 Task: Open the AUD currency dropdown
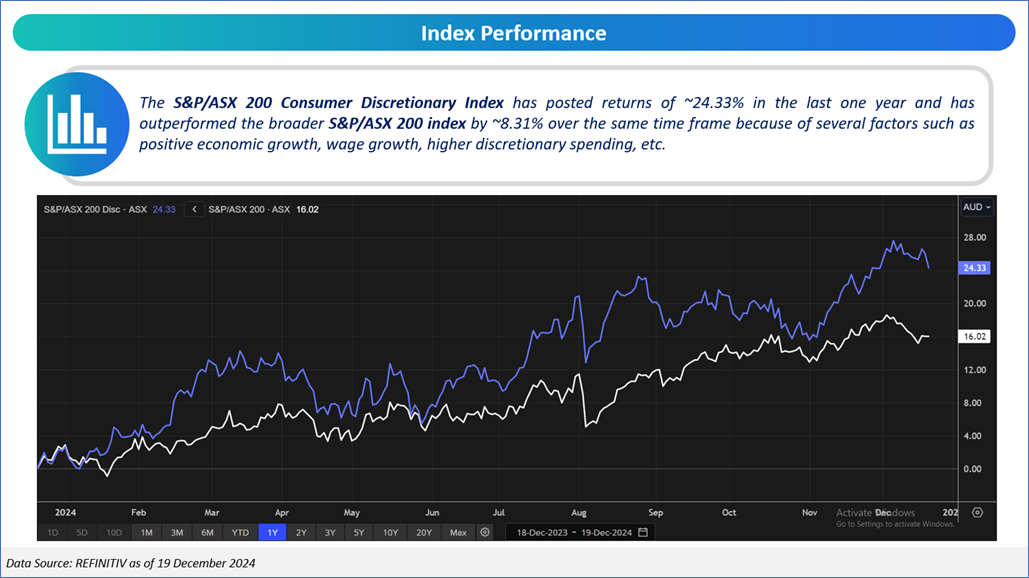(976, 207)
